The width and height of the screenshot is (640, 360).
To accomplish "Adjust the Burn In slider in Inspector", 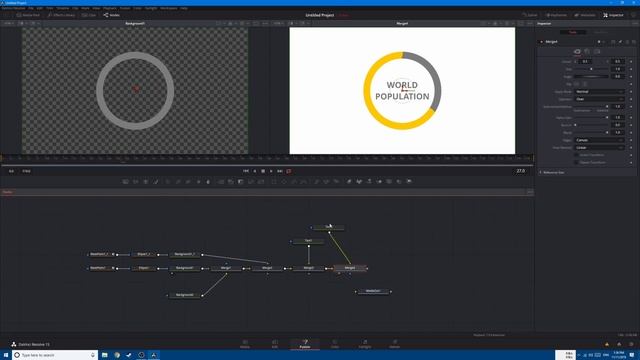I will (591, 125).
